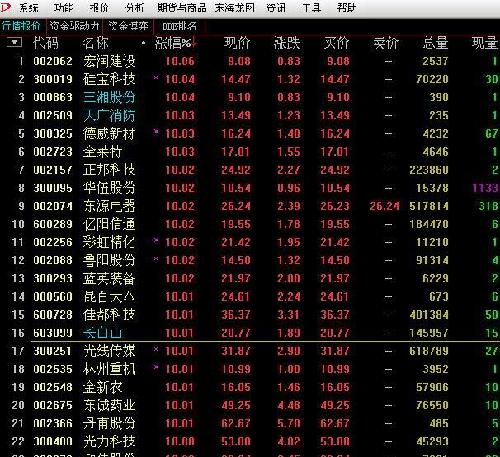Select stock 丹甫股份 in the list
The height and width of the screenshot is (457, 500).
point(109,423)
